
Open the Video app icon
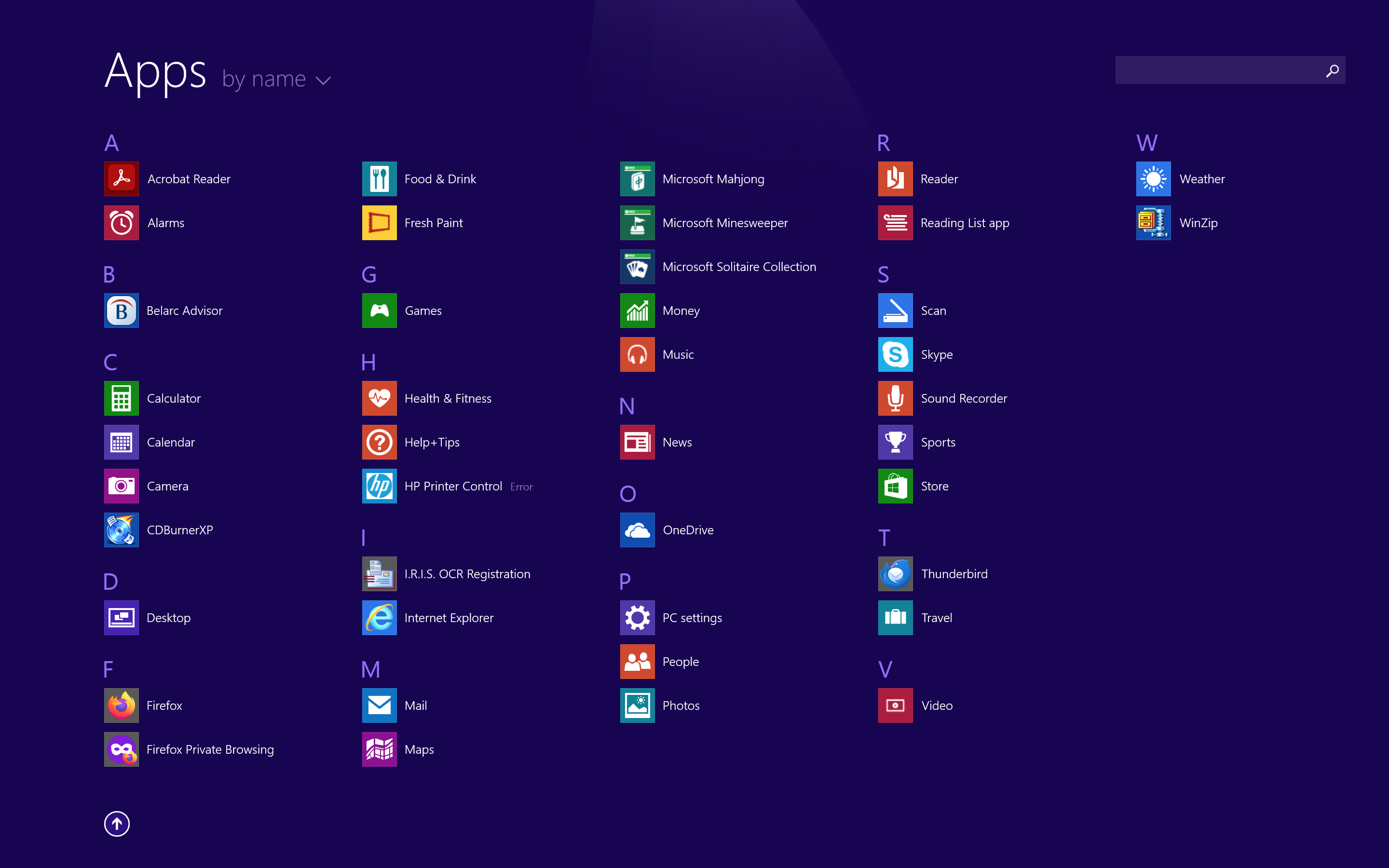click(x=896, y=705)
